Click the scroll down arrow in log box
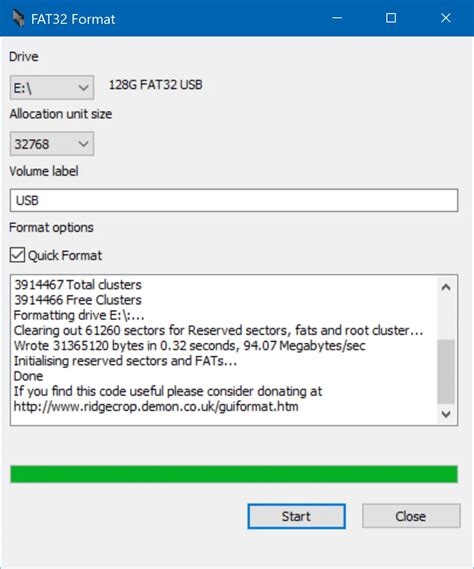The image size is (474, 569). coord(446,414)
